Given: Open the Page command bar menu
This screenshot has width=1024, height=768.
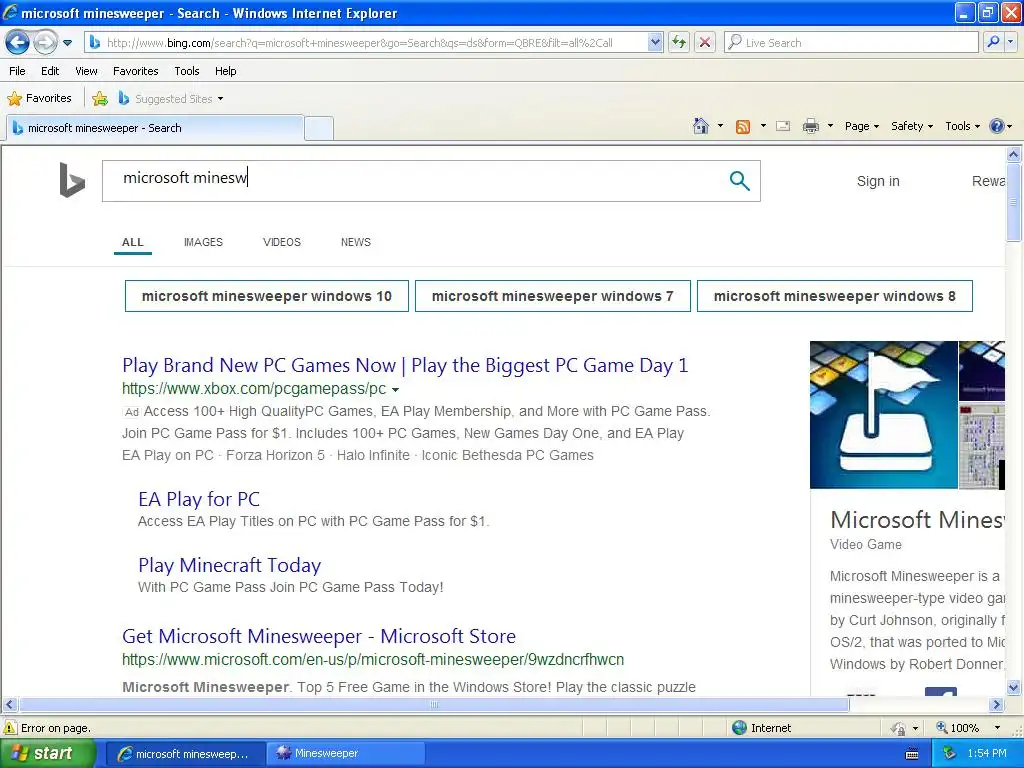Looking at the screenshot, I should [x=861, y=127].
